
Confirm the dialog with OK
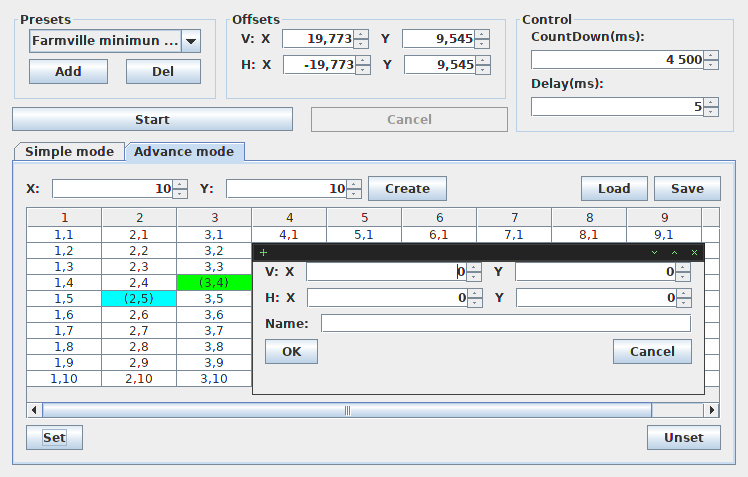(x=291, y=352)
